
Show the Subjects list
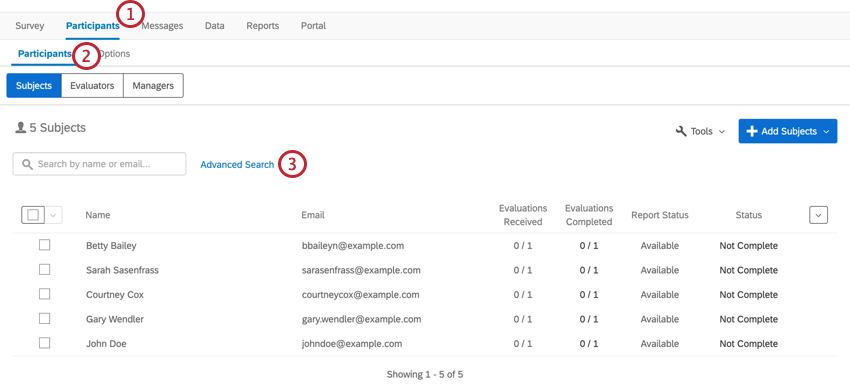click(x=34, y=86)
